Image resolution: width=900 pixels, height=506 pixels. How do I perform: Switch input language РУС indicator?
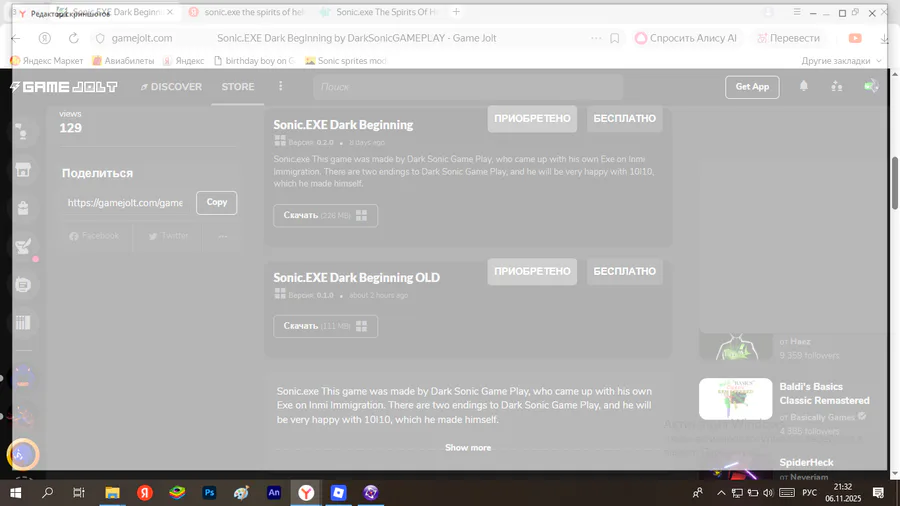809,493
